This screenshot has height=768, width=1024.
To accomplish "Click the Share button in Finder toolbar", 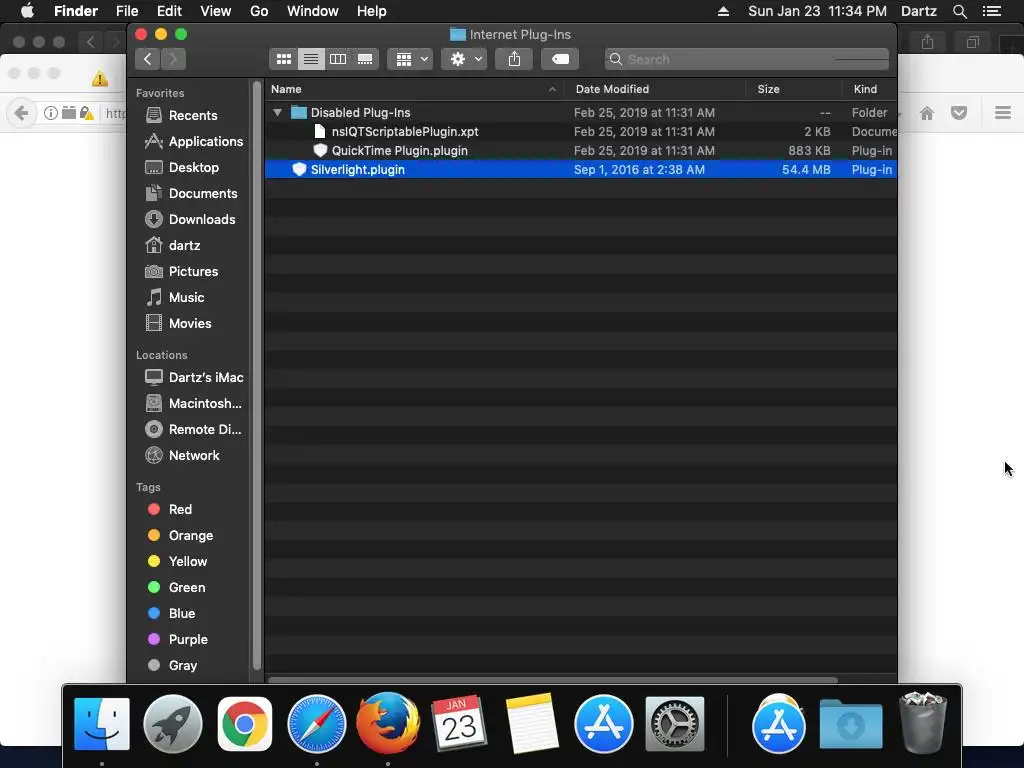I will [515, 59].
